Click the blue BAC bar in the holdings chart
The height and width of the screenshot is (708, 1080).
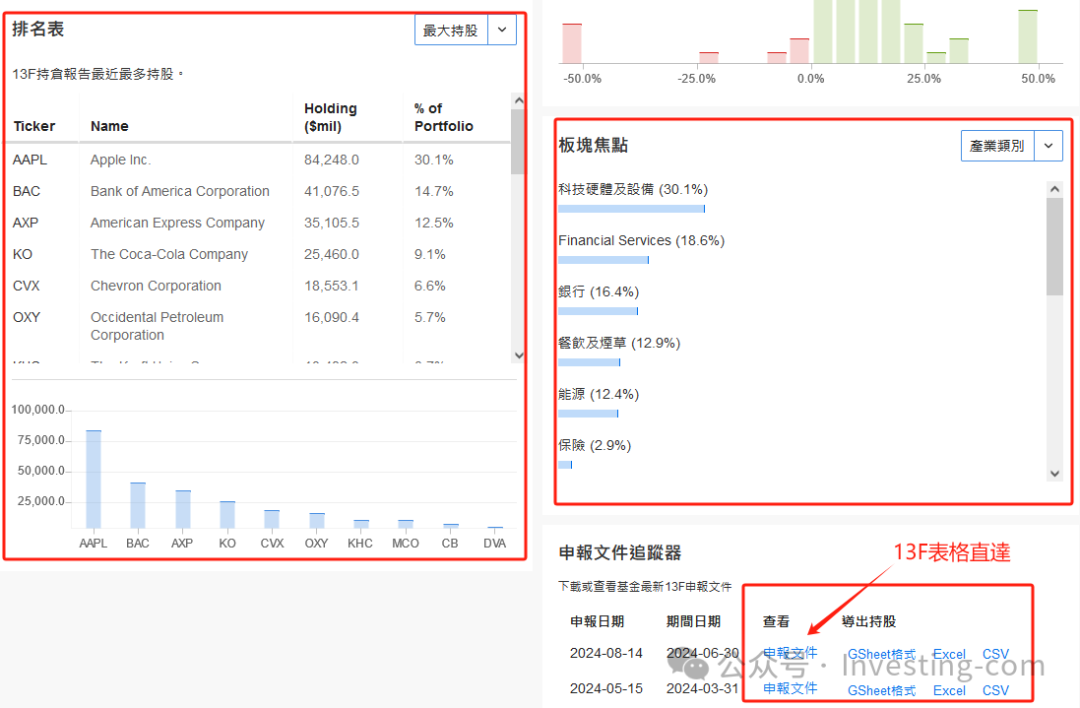coord(138,506)
